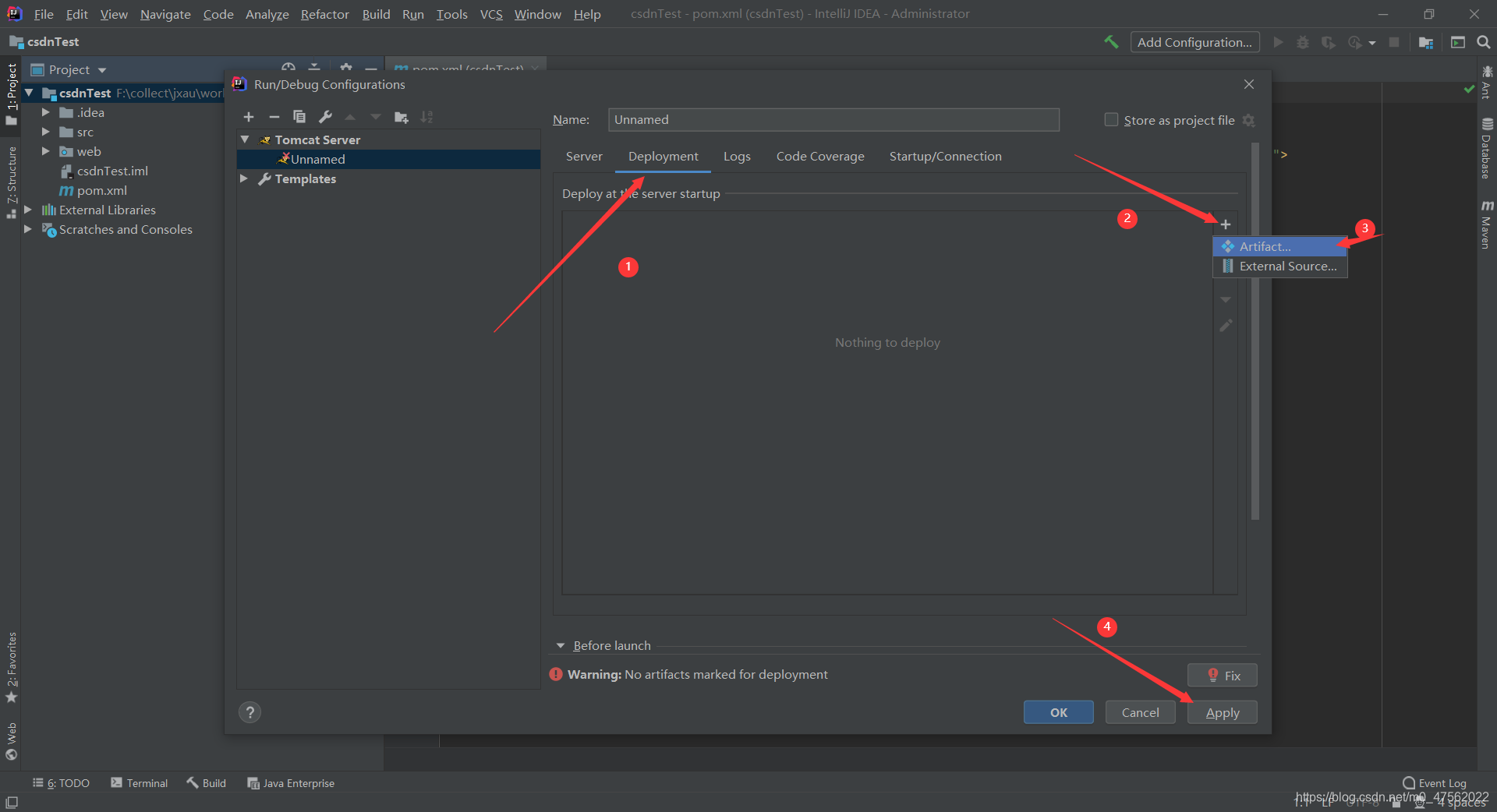Expand Templates tree node
This screenshot has height=812, width=1497.
244,178
